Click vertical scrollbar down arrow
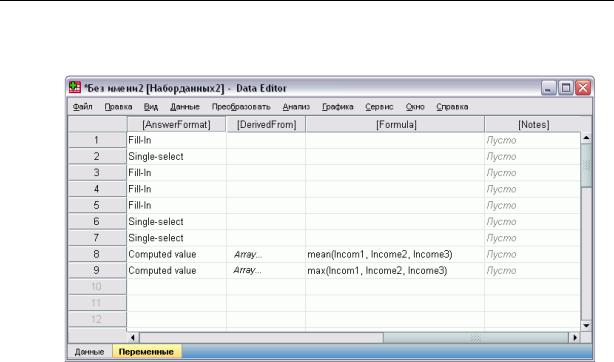The image size is (614, 362). click(x=586, y=325)
